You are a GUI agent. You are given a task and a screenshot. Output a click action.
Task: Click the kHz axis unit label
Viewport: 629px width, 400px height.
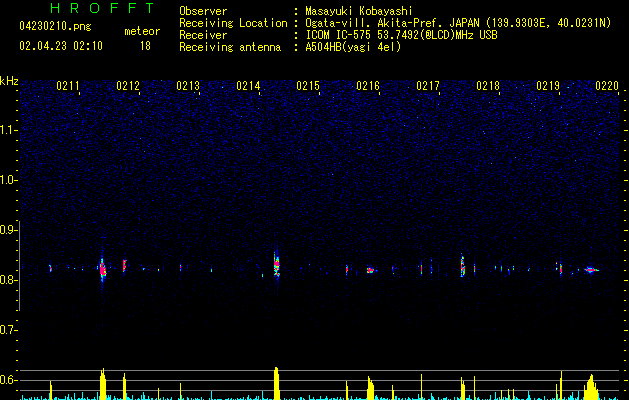click(x=9, y=81)
